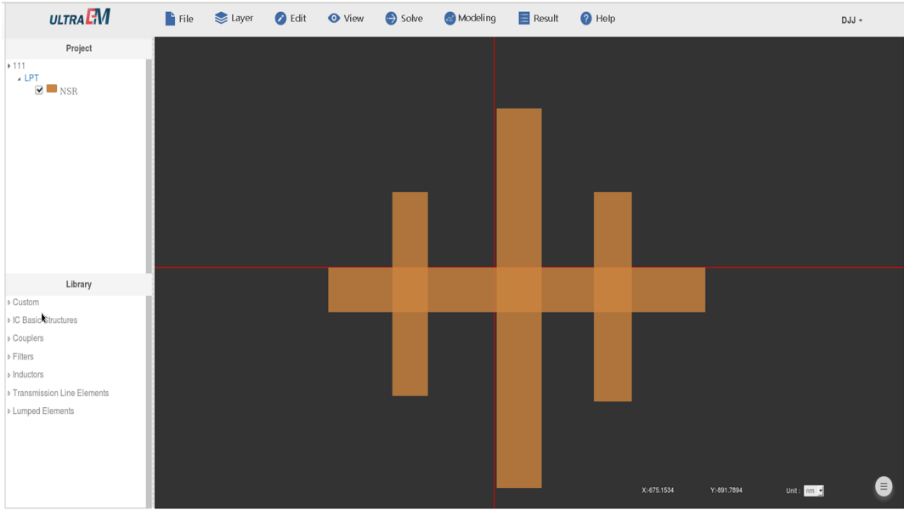Click the File document icon

[170, 19]
